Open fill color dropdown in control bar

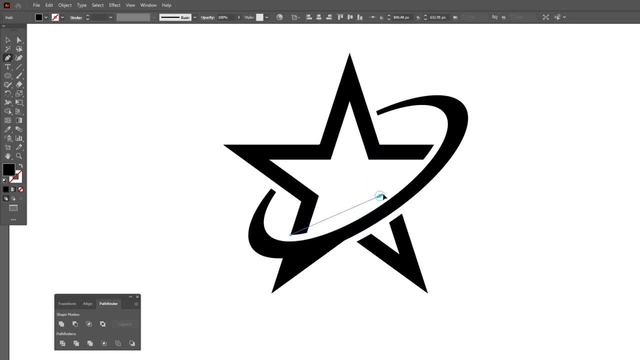tap(46, 18)
